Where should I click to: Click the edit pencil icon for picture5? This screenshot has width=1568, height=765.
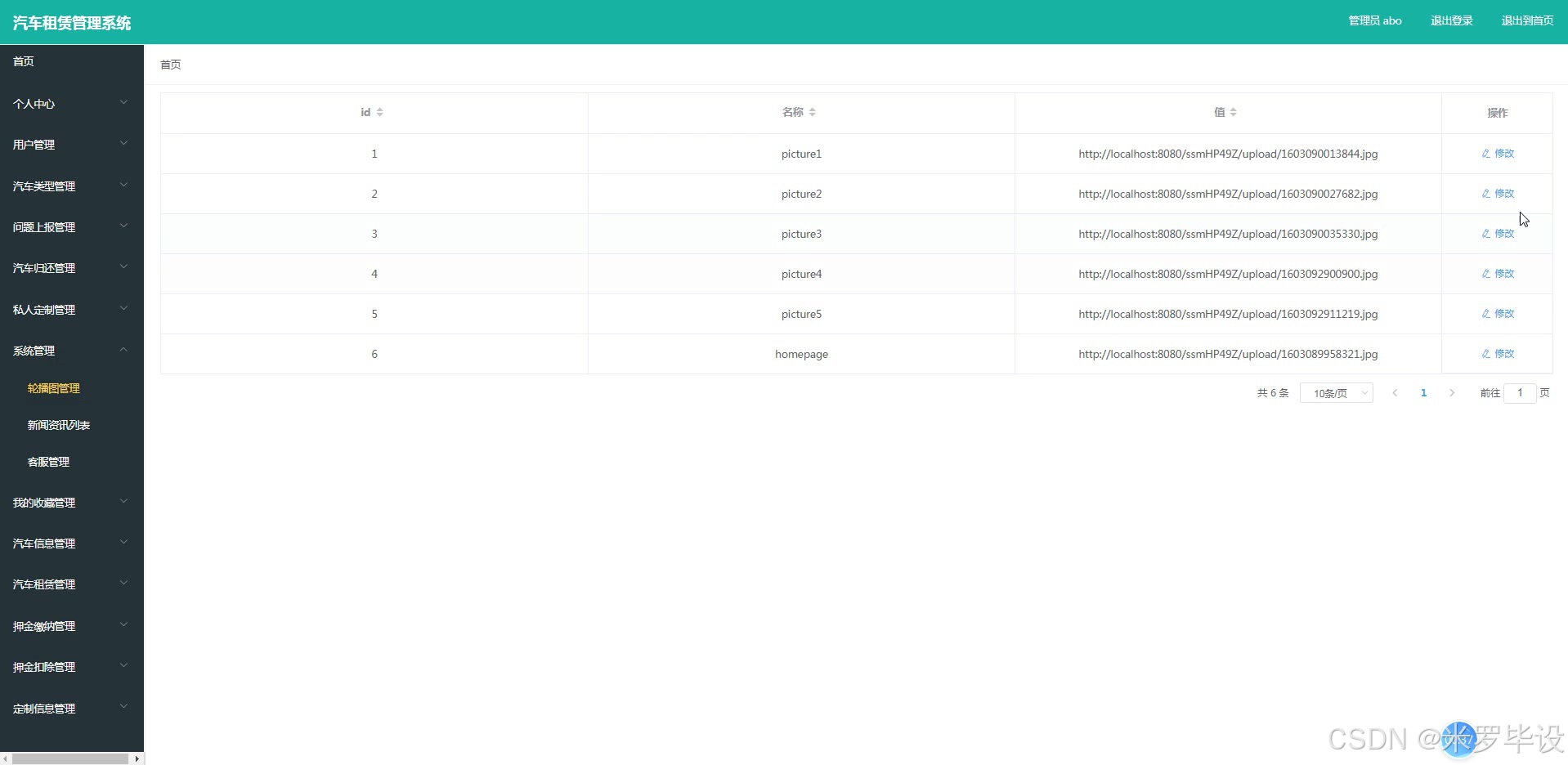point(1485,314)
